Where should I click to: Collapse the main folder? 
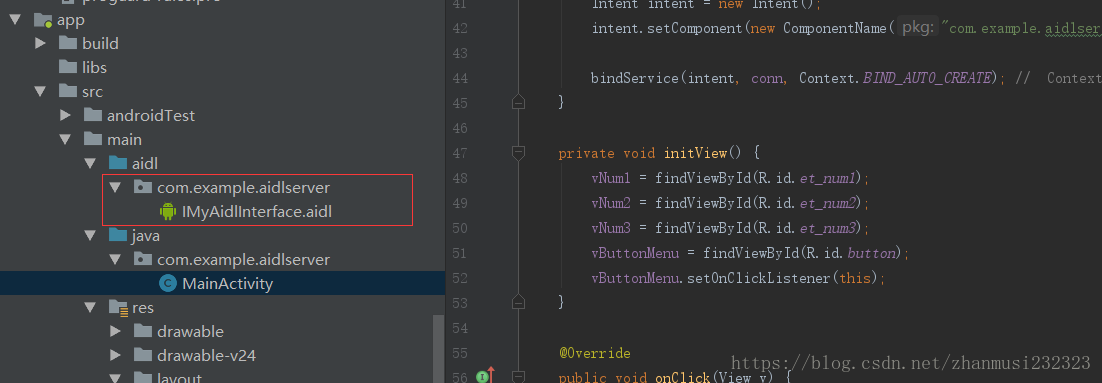(x=65, y=139)
